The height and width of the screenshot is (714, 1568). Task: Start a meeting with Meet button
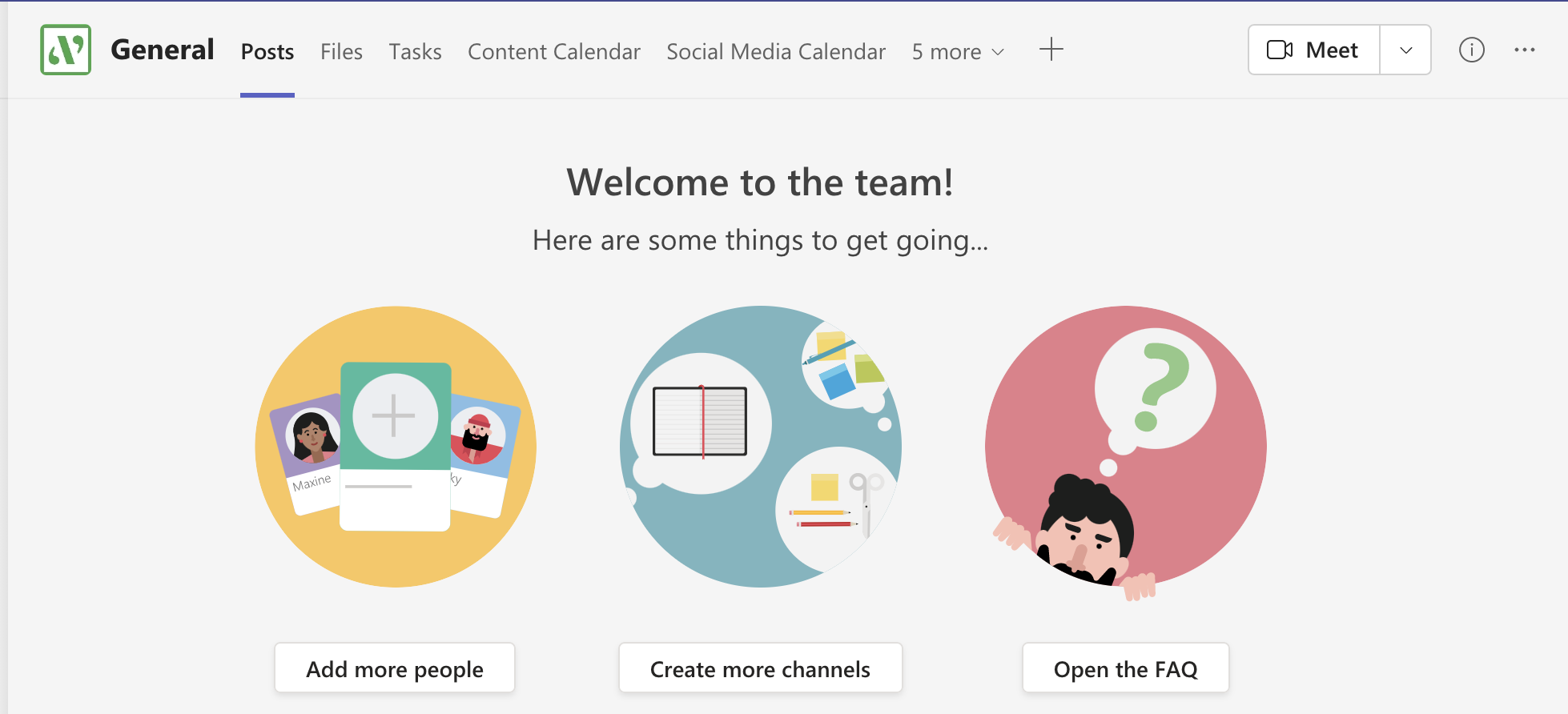[x=1314, y=50]
